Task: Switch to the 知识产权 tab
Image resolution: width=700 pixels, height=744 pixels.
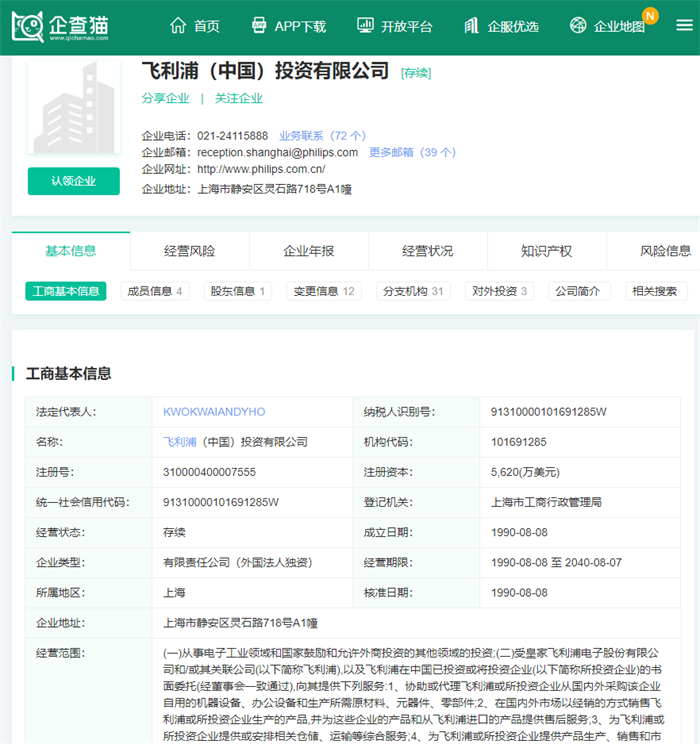Action: coord(547,251)
